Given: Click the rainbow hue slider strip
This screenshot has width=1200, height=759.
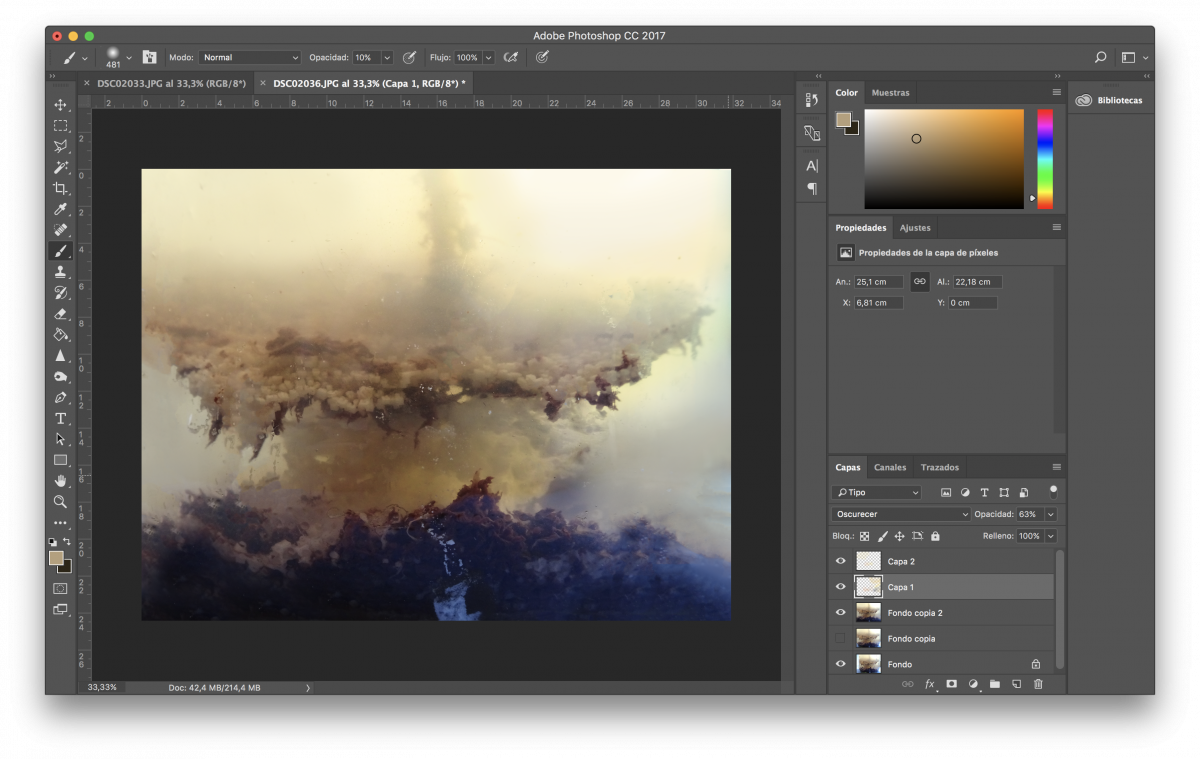Looking at the screenshot, I should (x=1044, y=158).
